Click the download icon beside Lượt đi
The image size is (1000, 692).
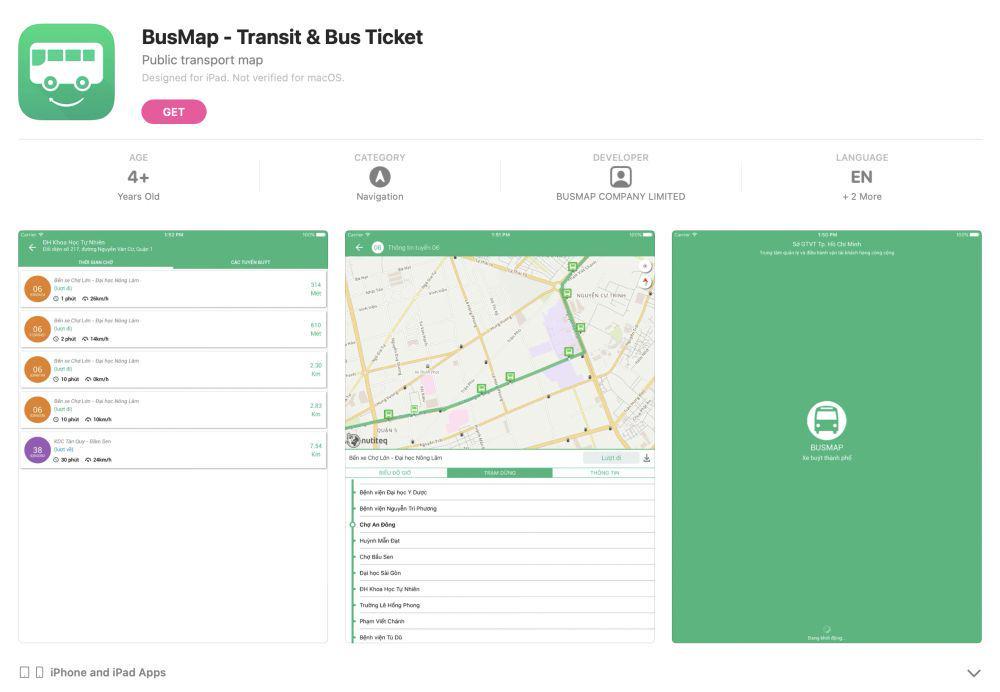(x=647, y=458)
